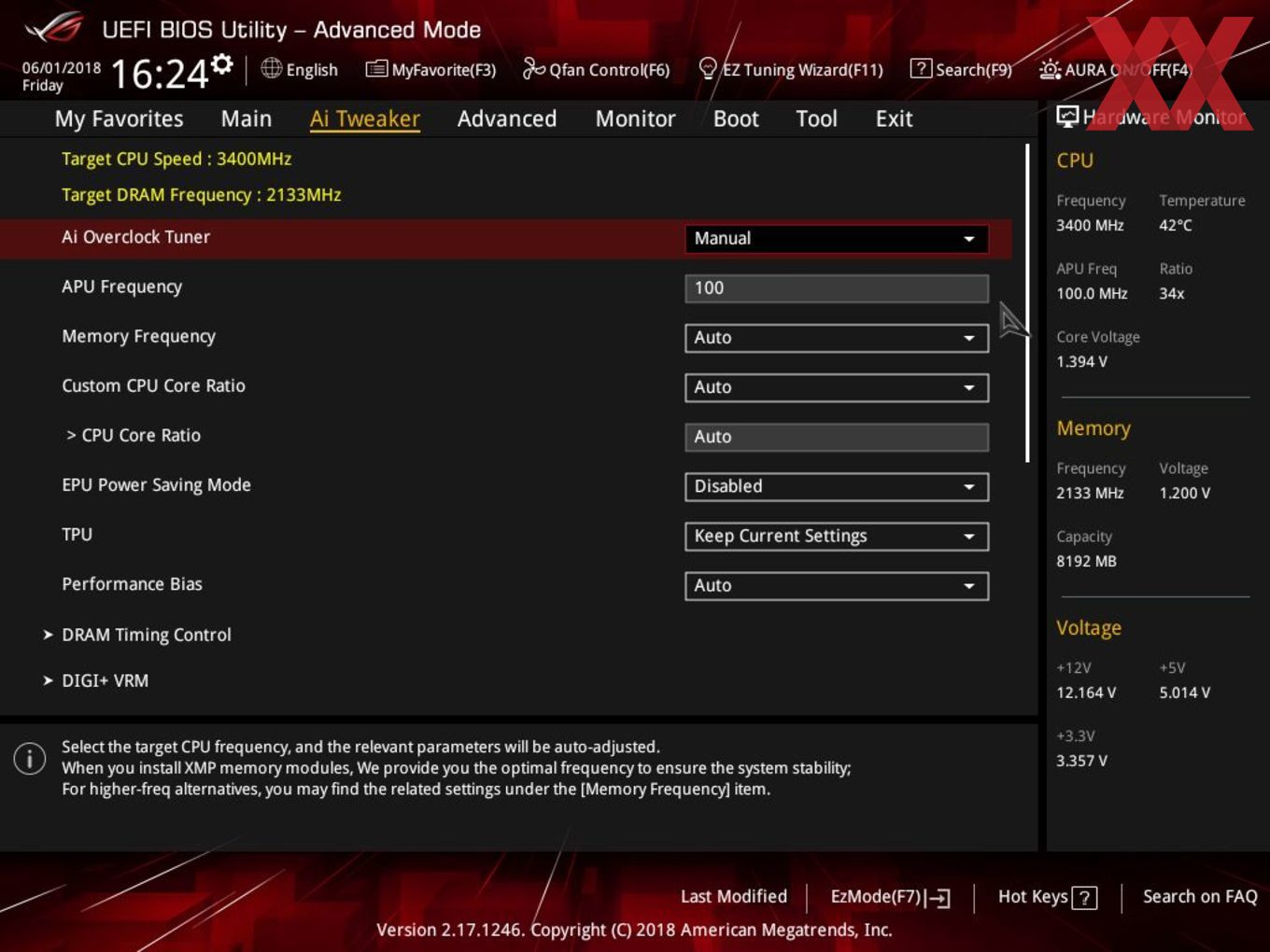Select the Ai Overclock Tuner label

click(x=136, y=237)
